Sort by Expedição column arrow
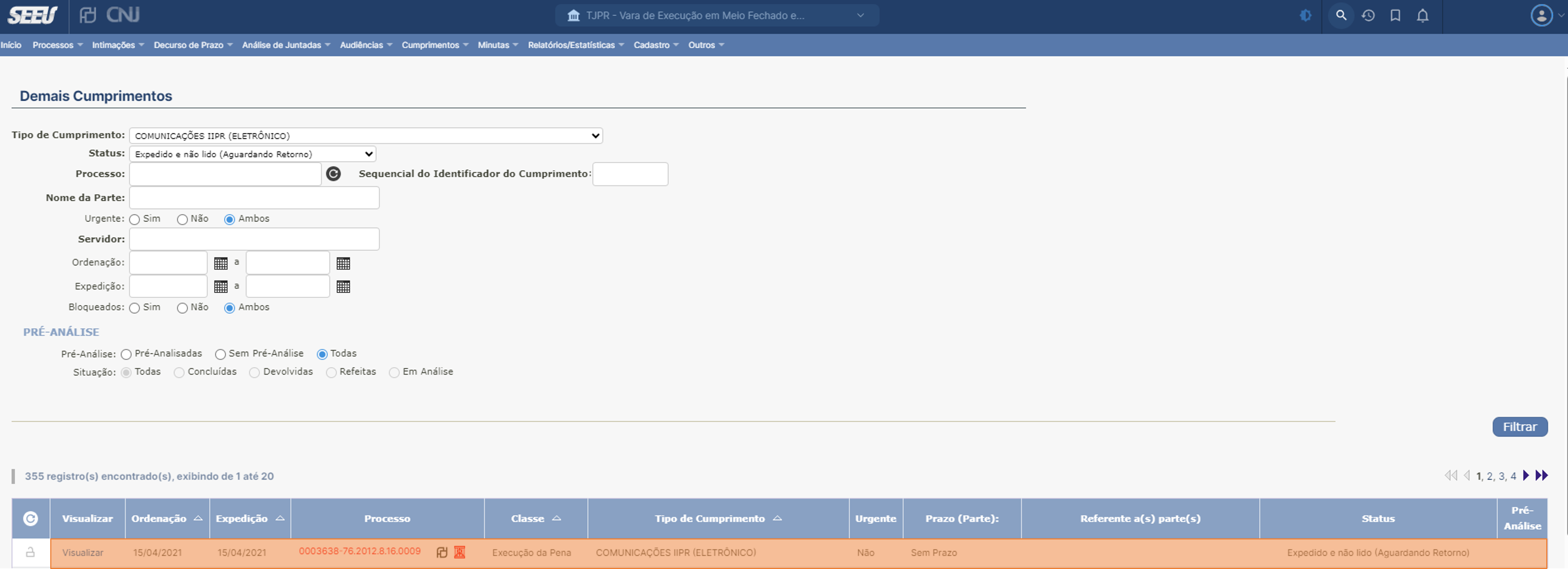 point(280,518)
